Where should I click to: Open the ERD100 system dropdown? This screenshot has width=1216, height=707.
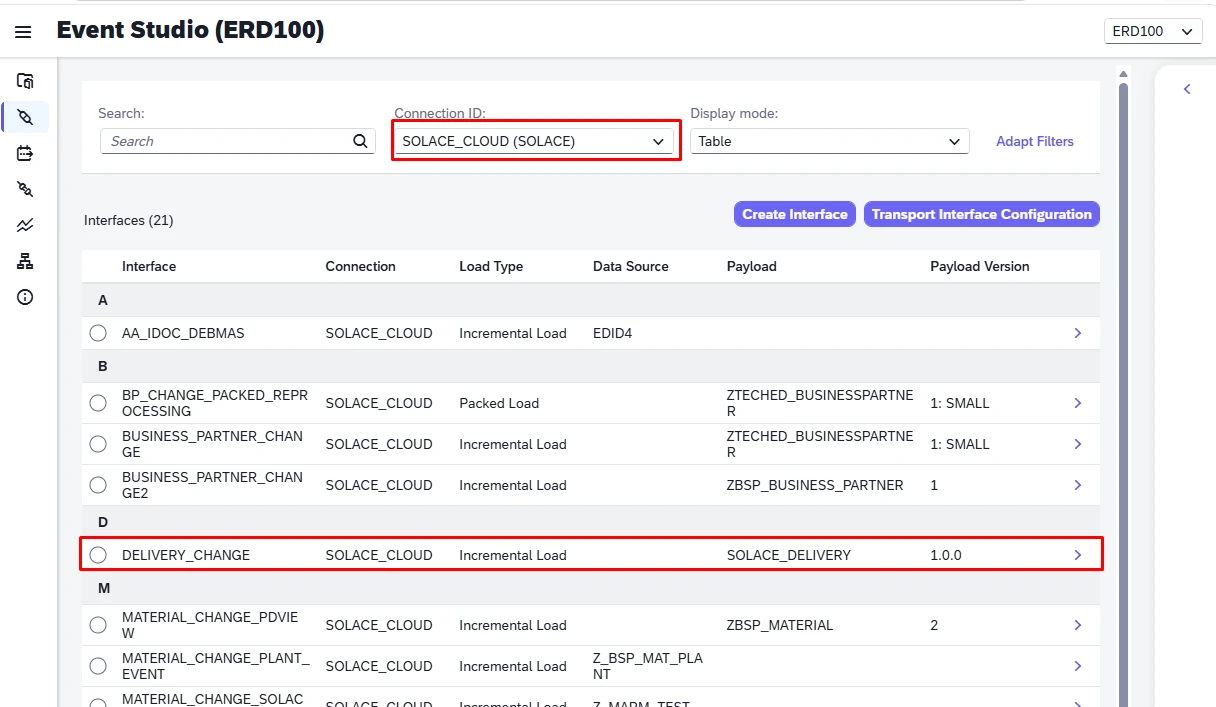1152,31
